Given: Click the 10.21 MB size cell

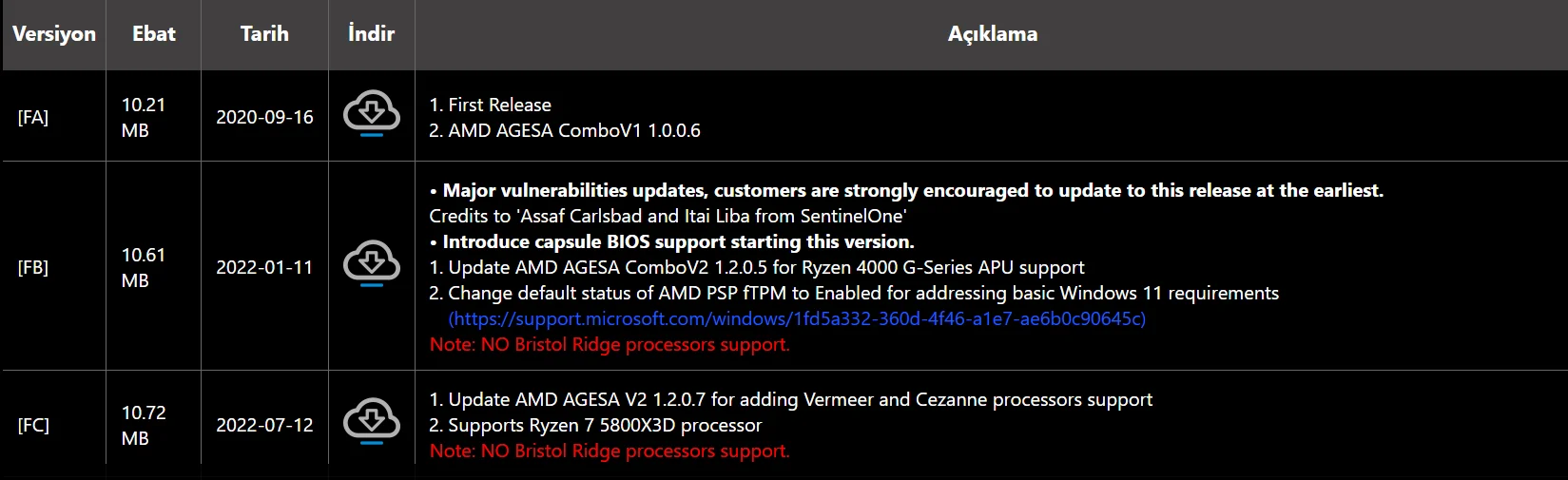Looking at the screenshot, I should [144, 117].
